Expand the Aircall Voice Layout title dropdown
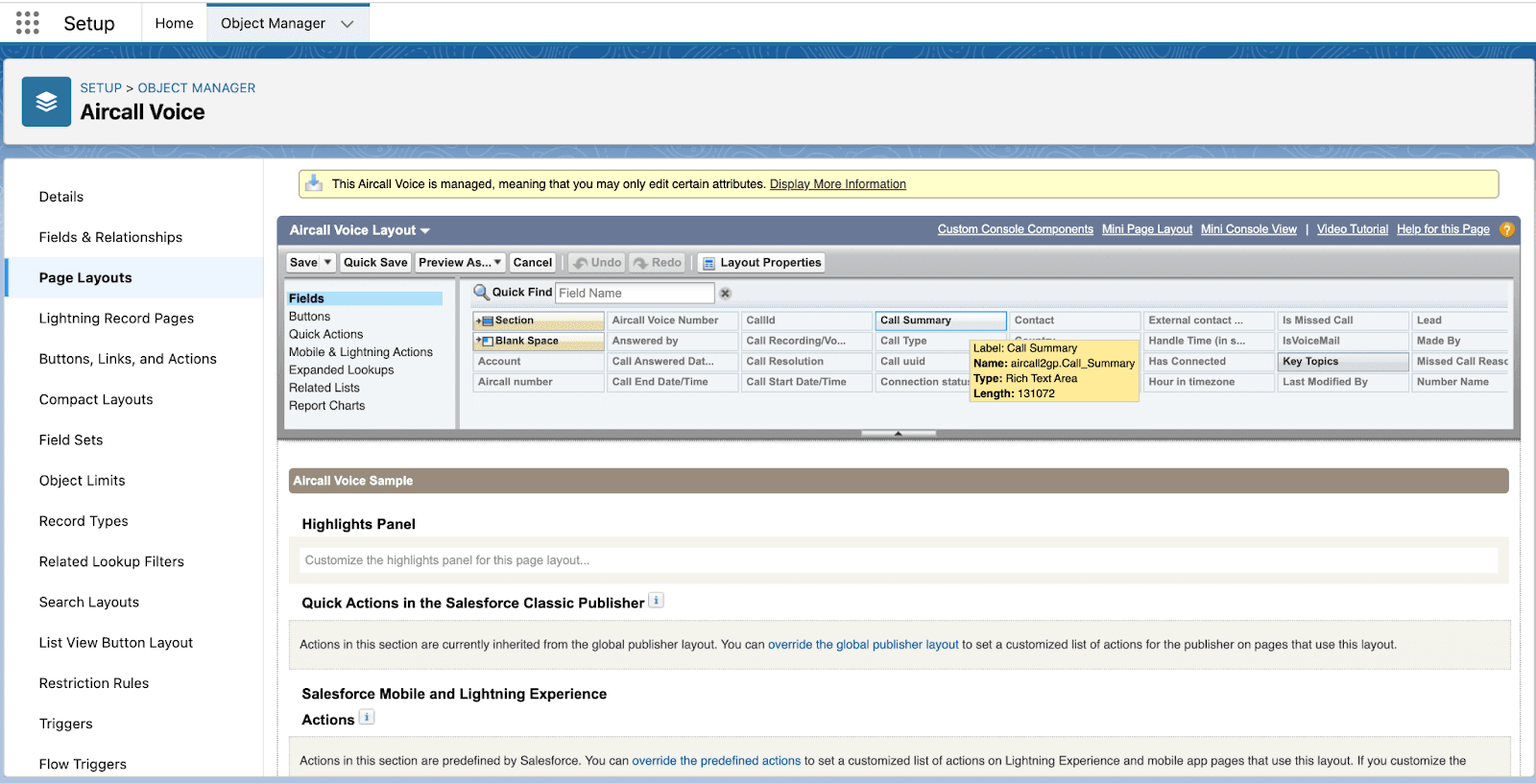 (x=425, y=230)
